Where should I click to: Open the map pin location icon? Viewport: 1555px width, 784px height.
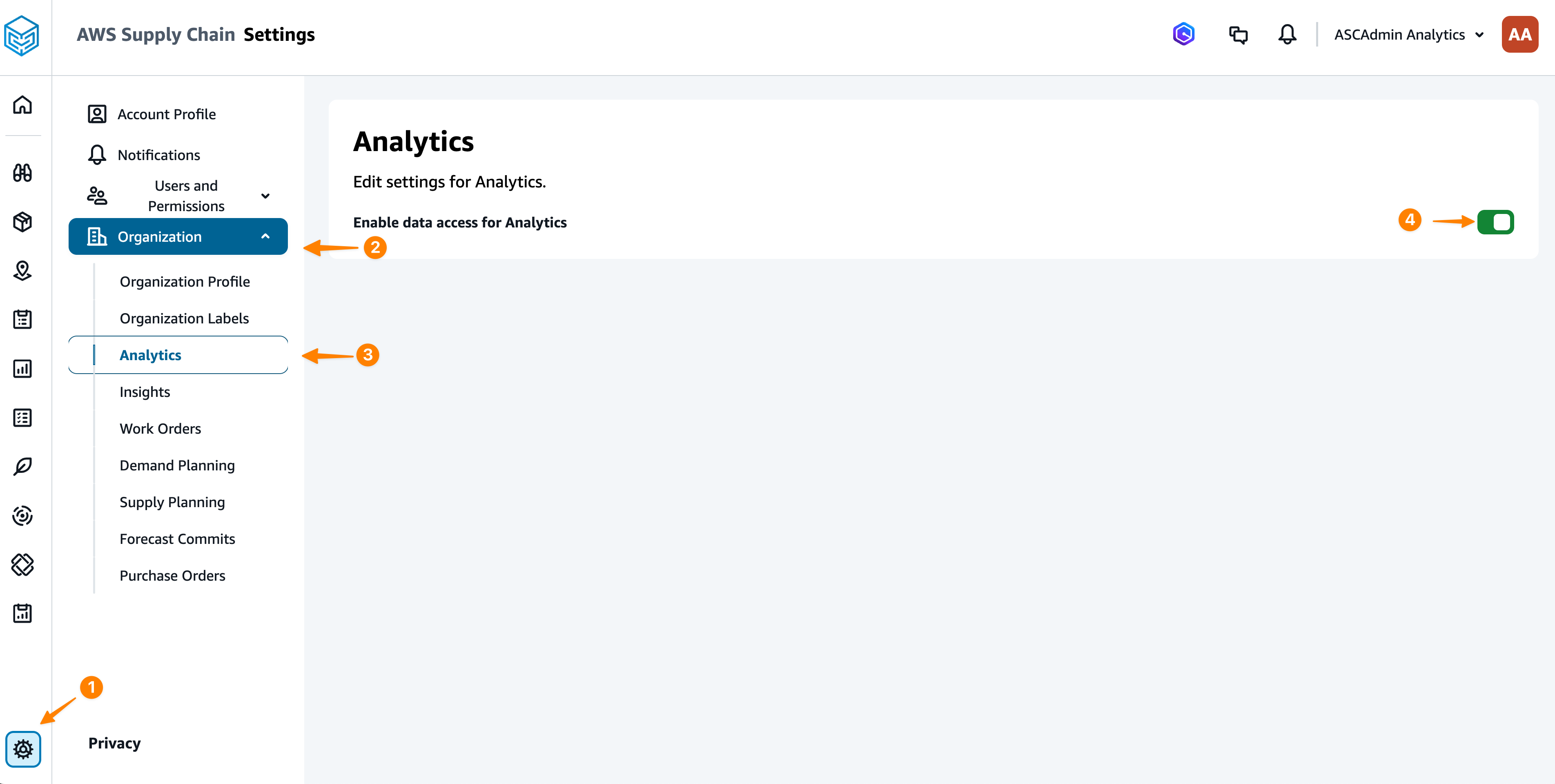22,270
